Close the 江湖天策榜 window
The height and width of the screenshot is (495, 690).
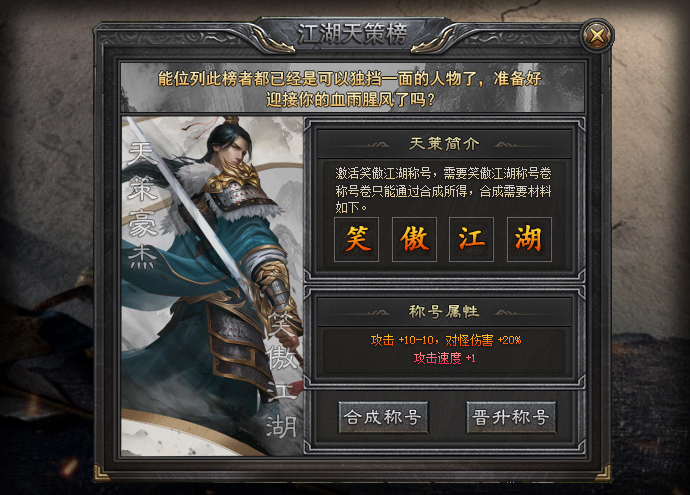click(597, 35)
